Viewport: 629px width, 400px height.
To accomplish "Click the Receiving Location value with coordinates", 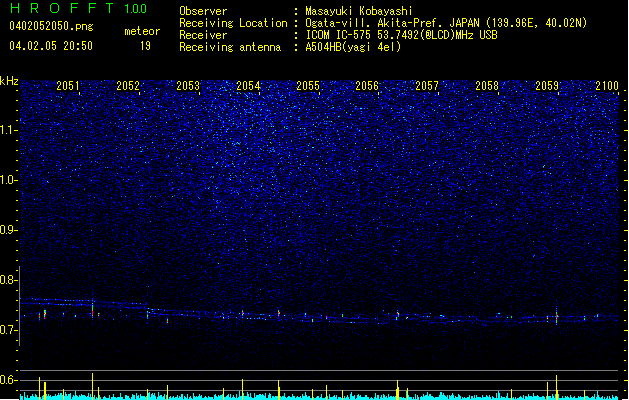I will pos(446,23).
